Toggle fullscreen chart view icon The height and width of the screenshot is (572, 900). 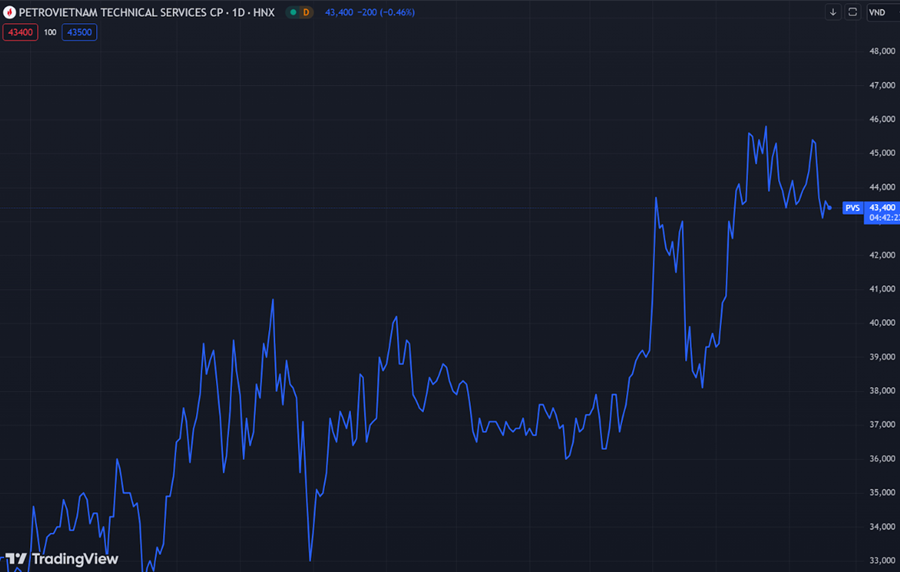(852, 13)
